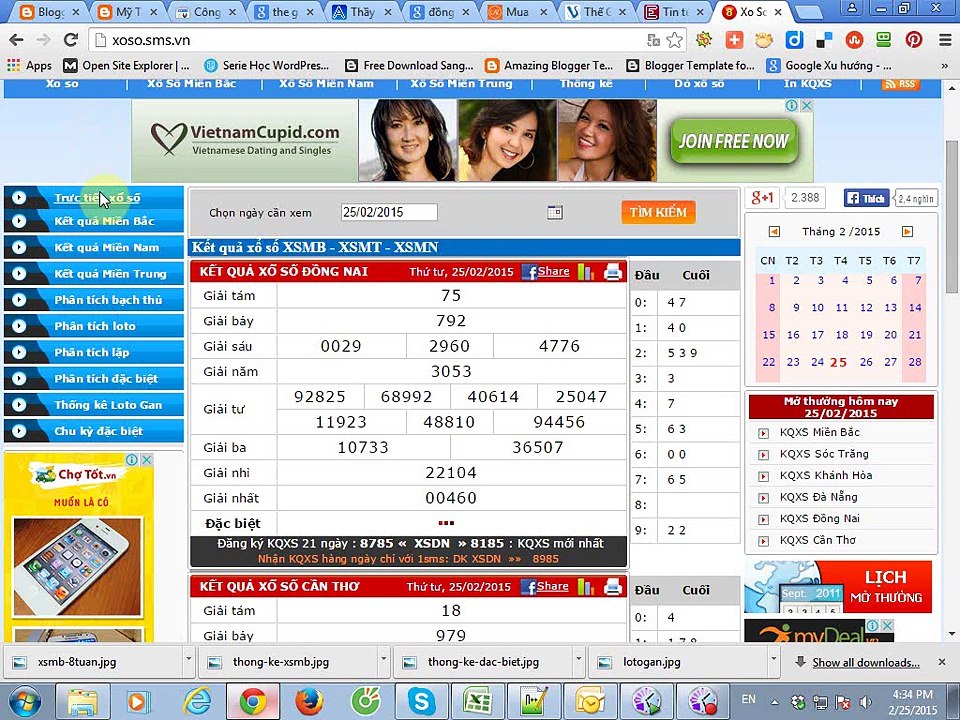Open Internet Explorer from the taskbar
The width and height of the screenshot is (960, 720).
197,701
